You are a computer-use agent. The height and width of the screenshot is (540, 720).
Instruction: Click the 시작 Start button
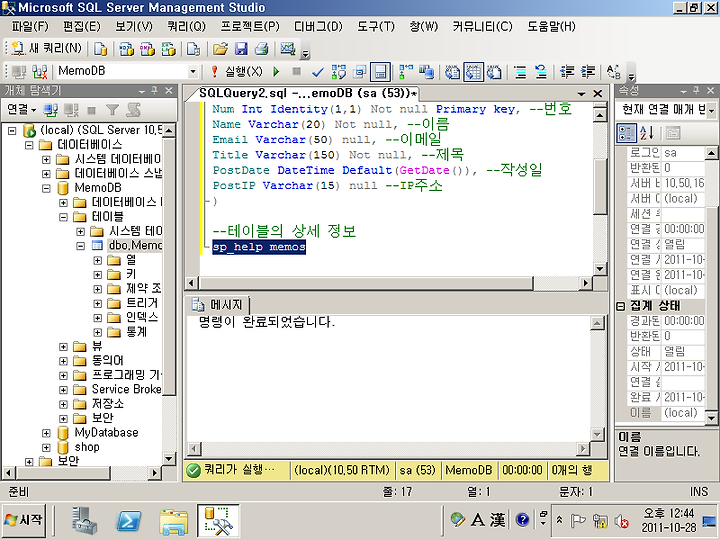point(24,520)
